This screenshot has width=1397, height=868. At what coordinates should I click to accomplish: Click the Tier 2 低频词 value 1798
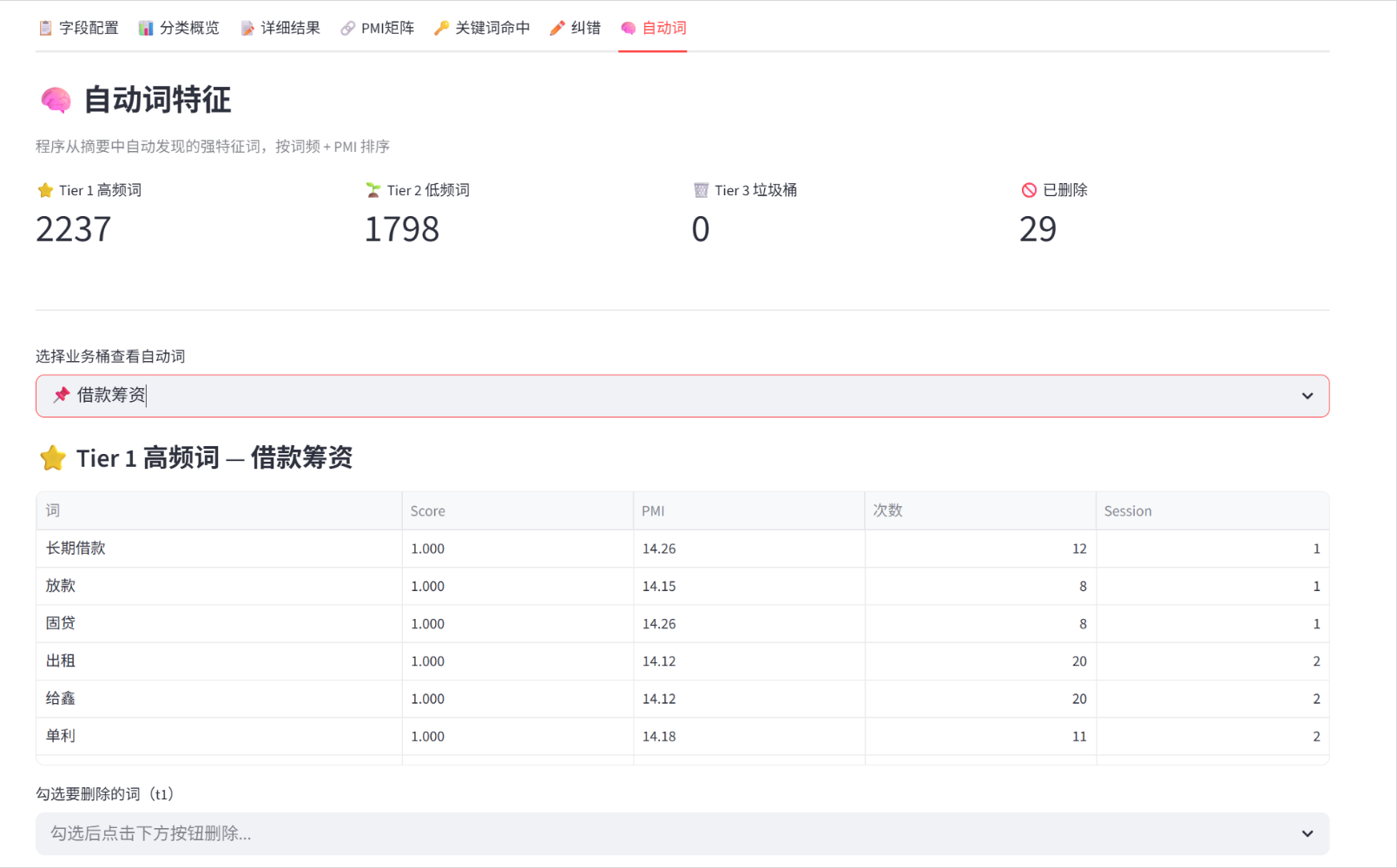(x=401, y=229)
